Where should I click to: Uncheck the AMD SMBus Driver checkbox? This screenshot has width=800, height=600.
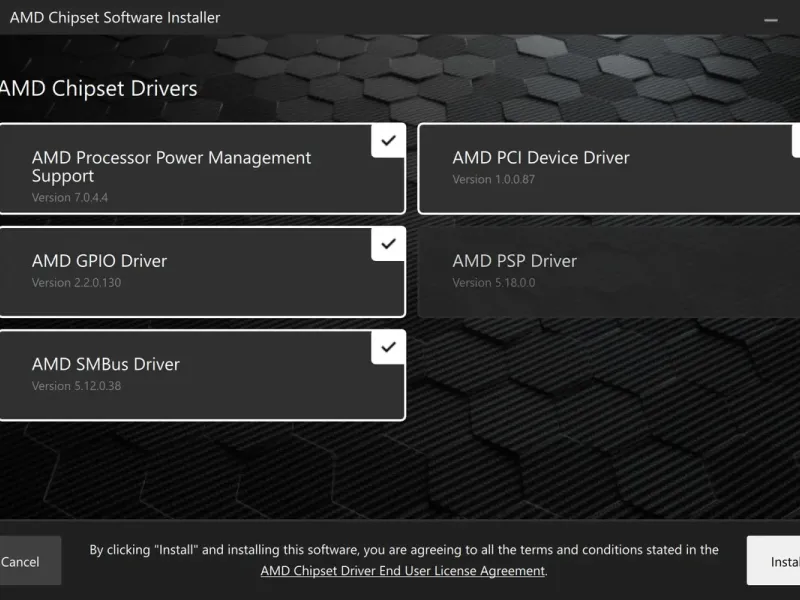[388, 347]
